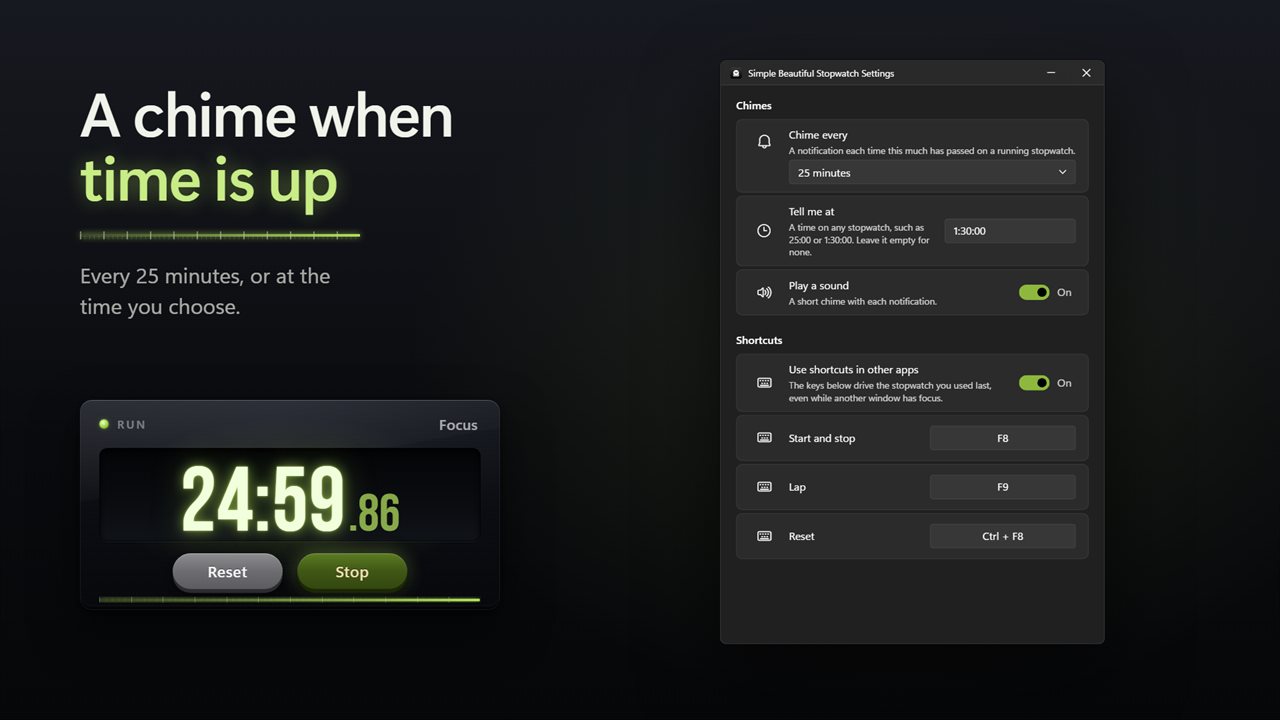Screen dimensions: 1280x720
Task: Click the green RUN status indicator light
Action: [x=104, y=424]
